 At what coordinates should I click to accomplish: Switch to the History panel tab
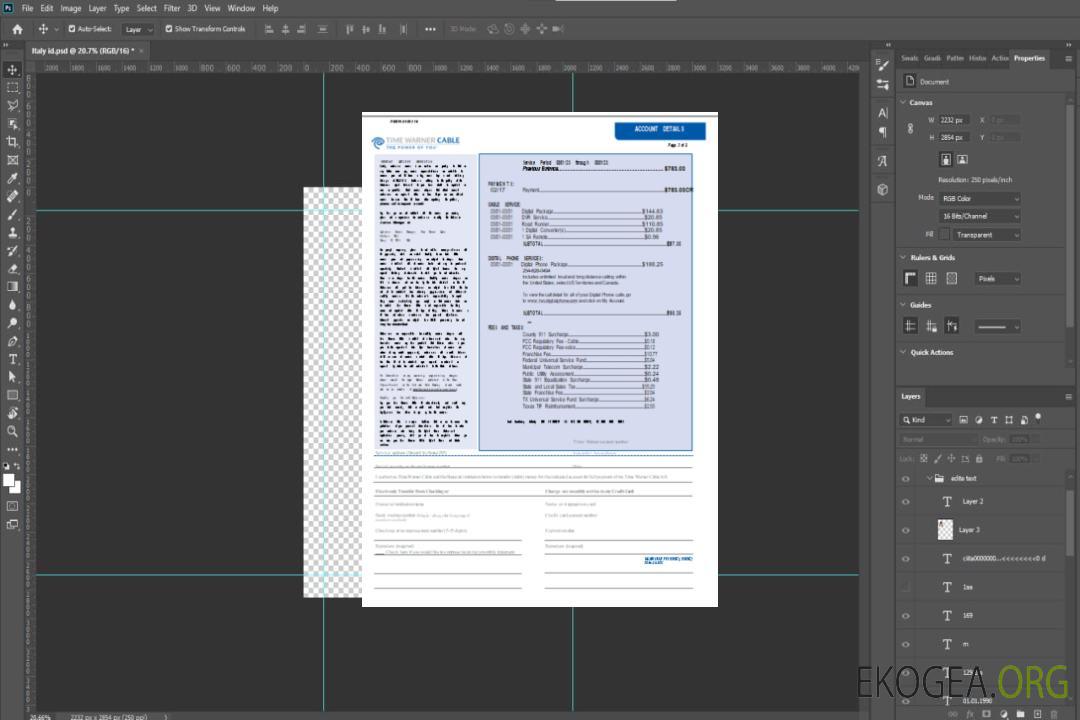977,58
